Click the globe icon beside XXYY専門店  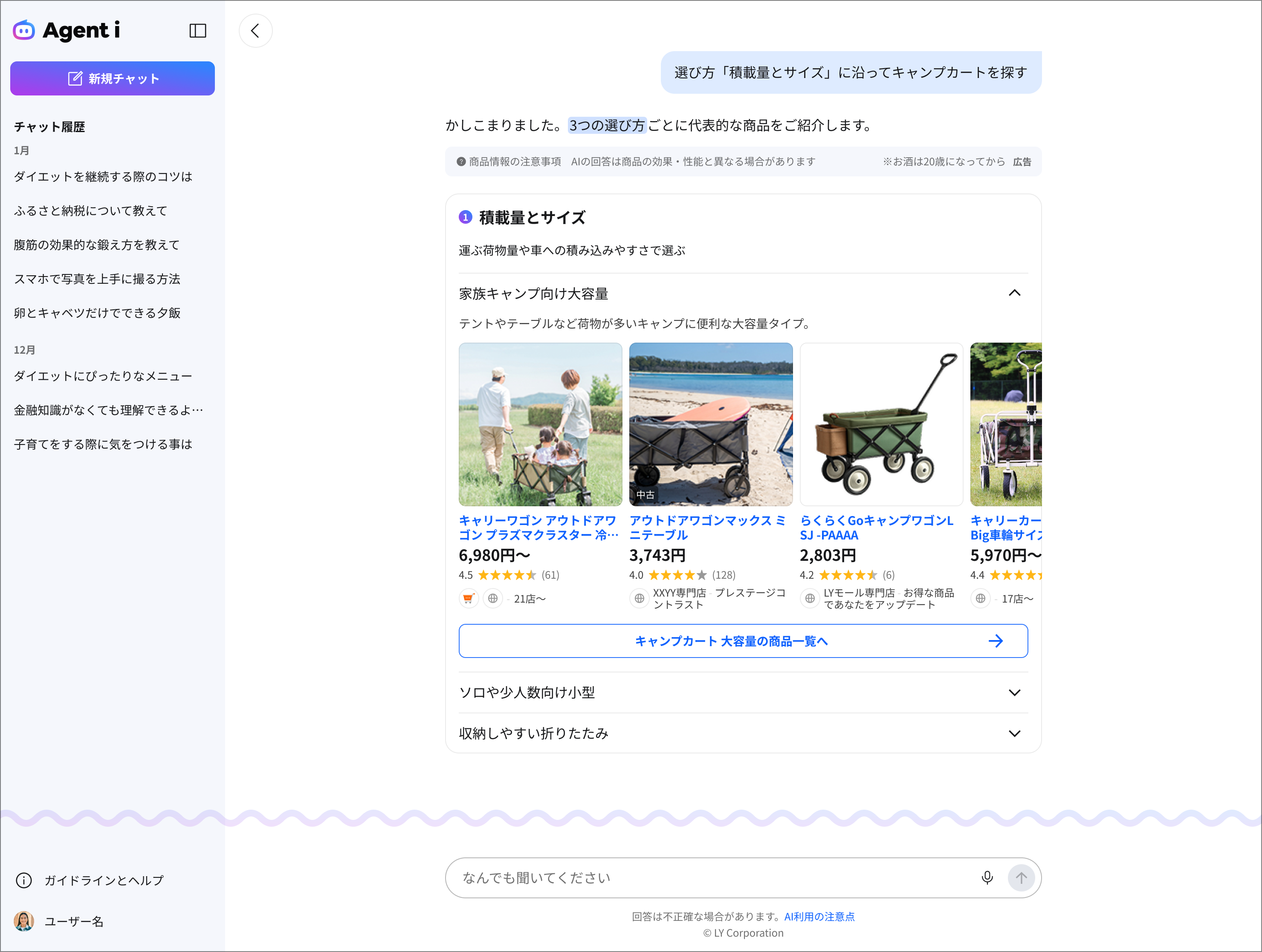[x=639, y=598]
